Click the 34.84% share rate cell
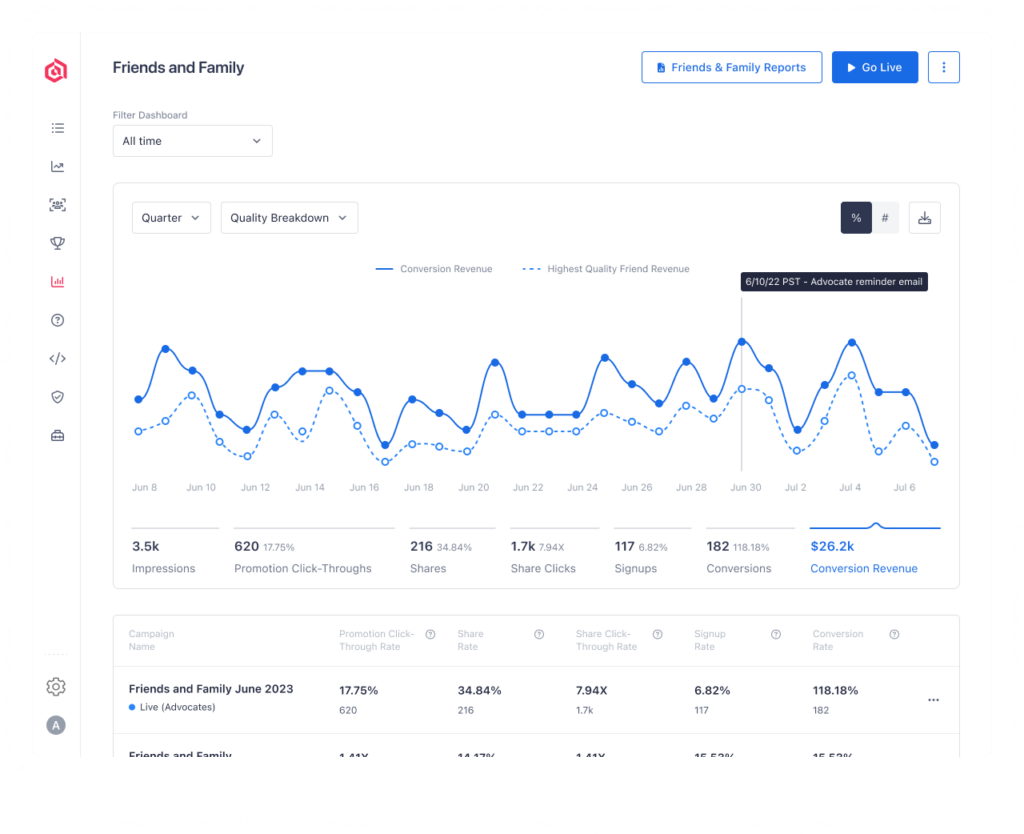The height and width of the screenshot is (834, 1024). (479, 690)
